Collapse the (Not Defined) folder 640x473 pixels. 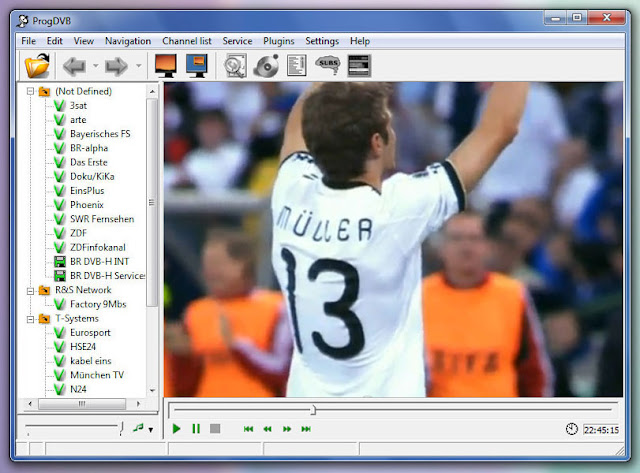click(30, 91)
